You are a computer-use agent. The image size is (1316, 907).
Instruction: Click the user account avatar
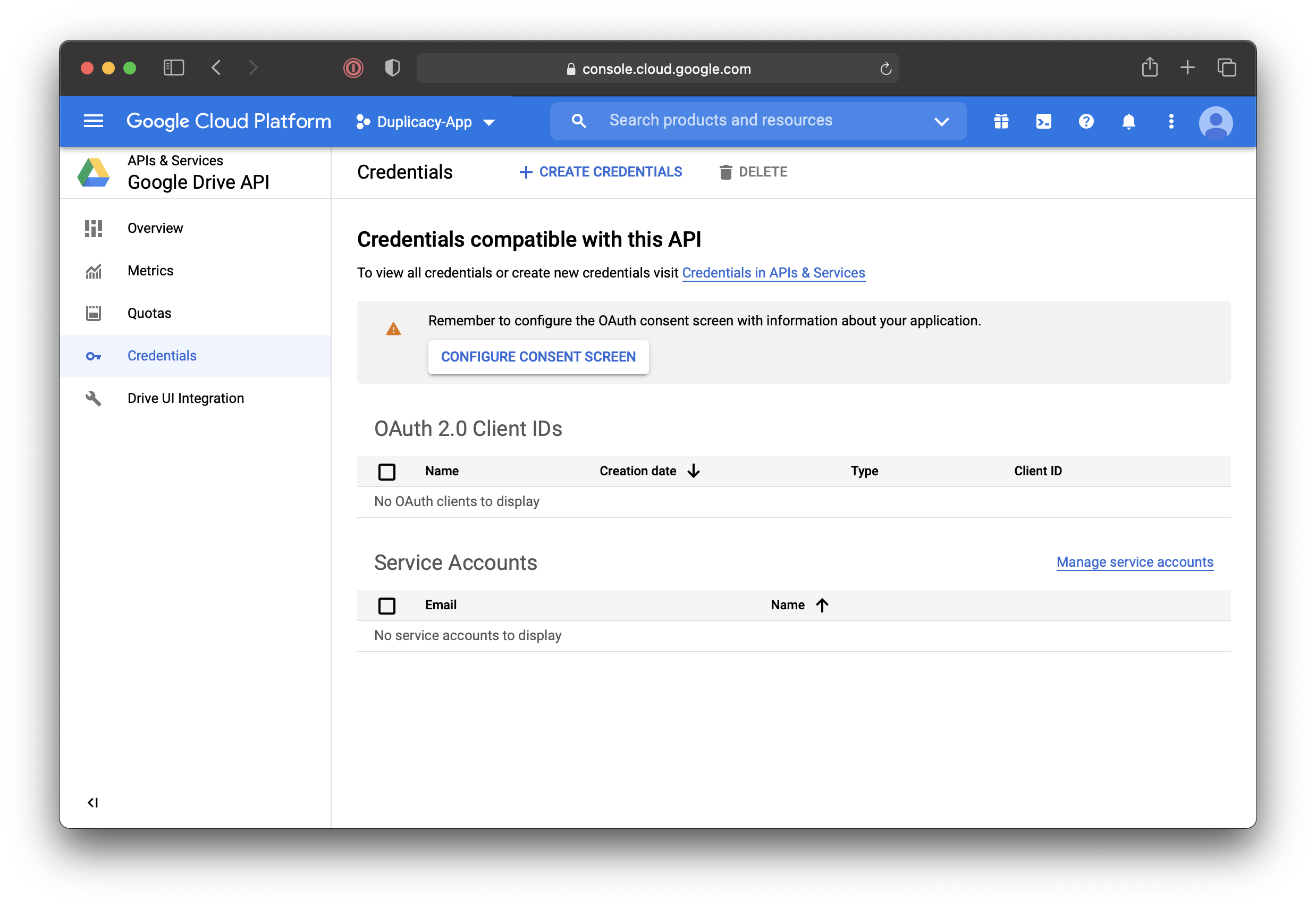tap(1216, 123)
